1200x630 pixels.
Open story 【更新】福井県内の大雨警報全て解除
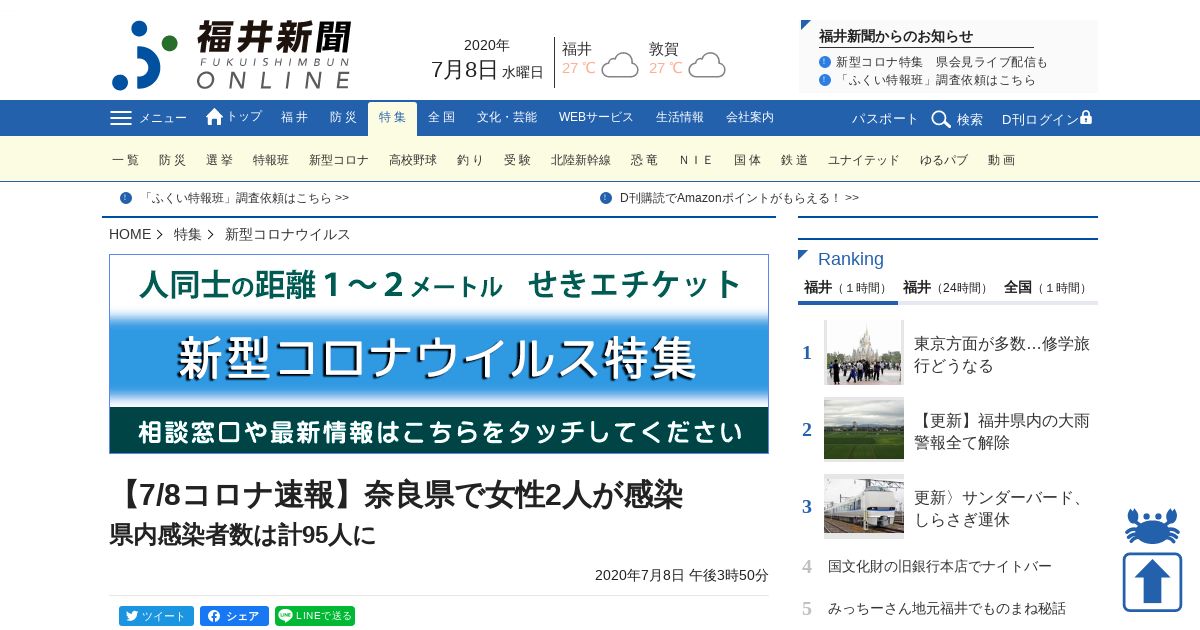[1002, 431]
